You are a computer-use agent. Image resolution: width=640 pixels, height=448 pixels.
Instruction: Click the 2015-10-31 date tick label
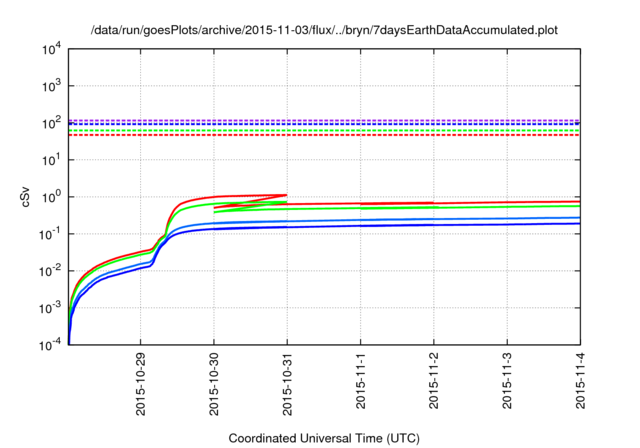pos(287,384)
